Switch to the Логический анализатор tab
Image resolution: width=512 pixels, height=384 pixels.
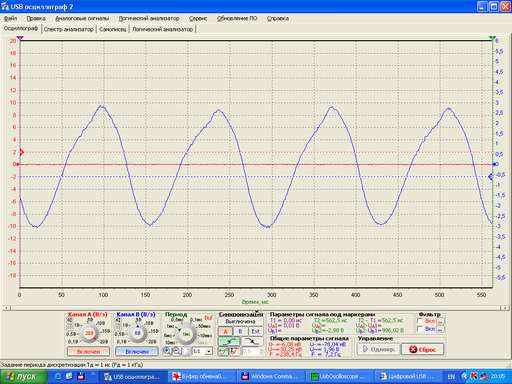[163, 29]
